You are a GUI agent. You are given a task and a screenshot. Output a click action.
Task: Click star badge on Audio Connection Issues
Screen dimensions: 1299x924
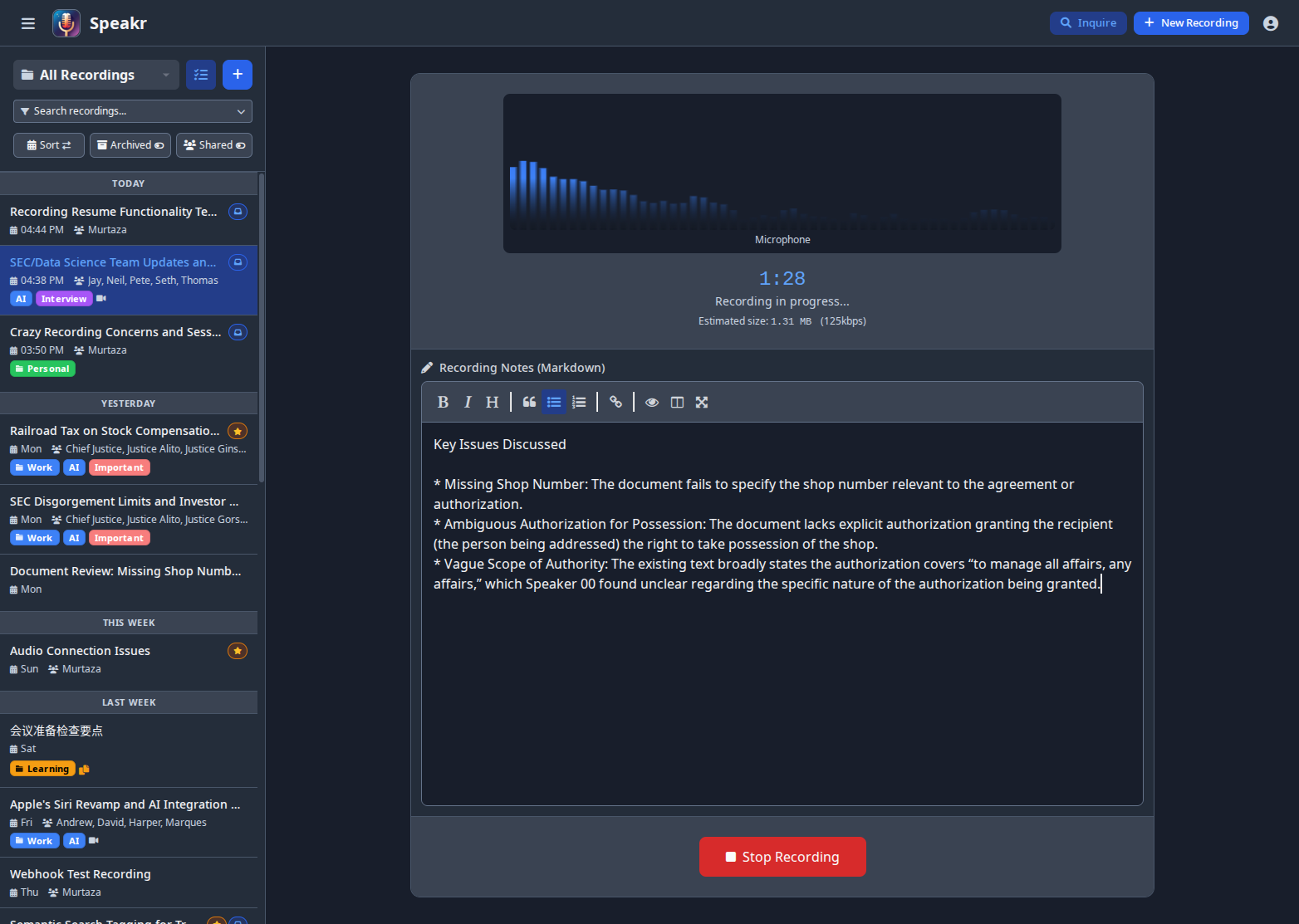[238, 651]
